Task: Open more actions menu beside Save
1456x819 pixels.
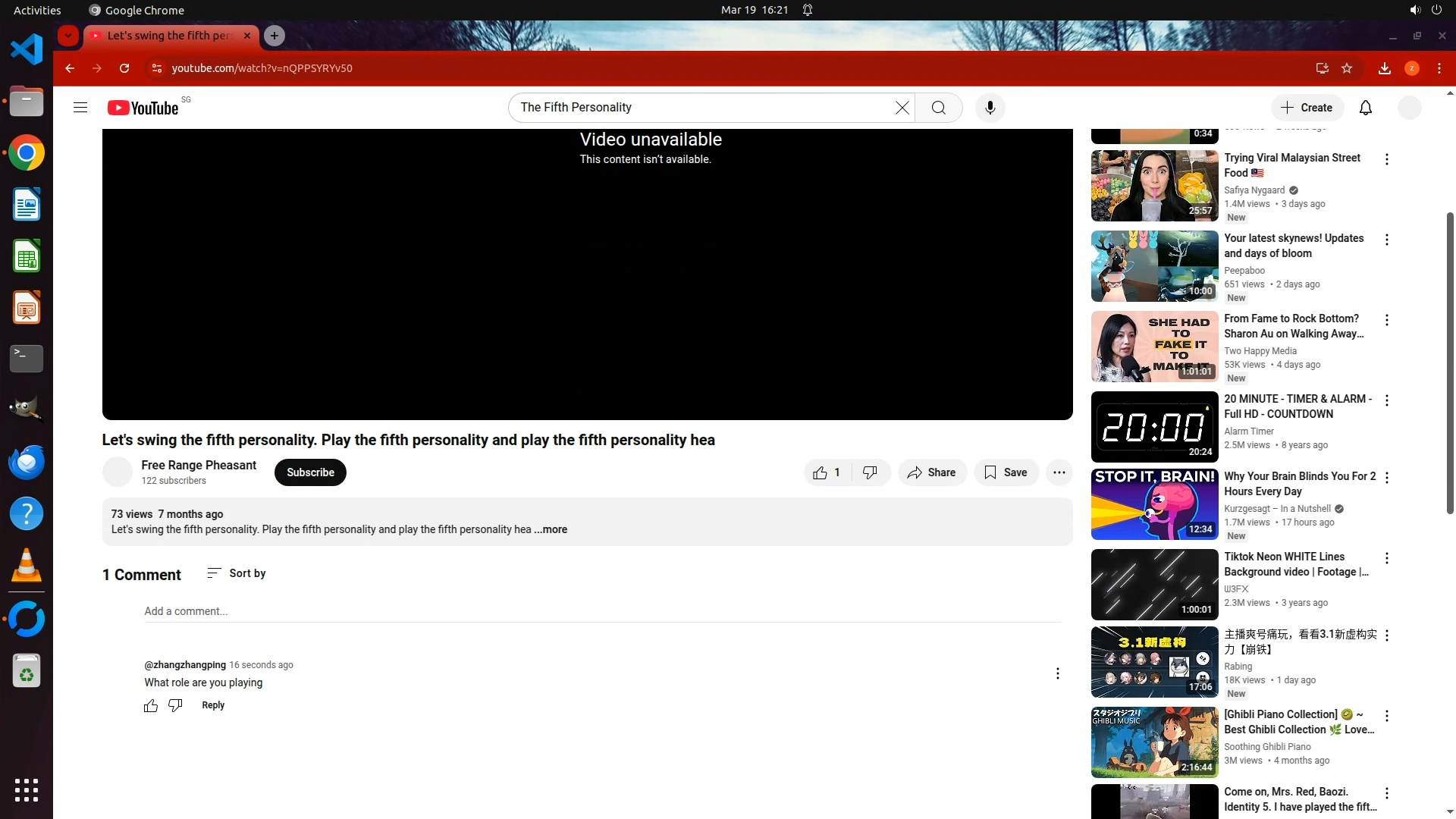Action: tap(1059, 472)
